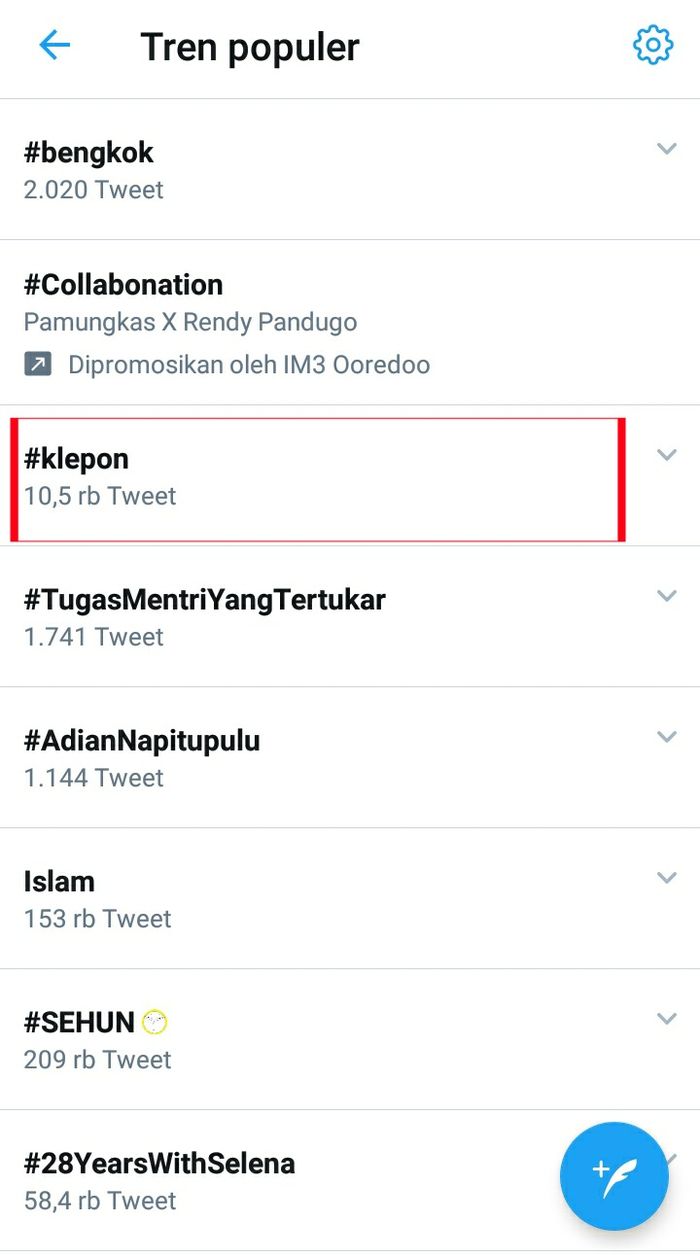The height and width of the screenshot is (1255, 700).
Task: Click the promoted arrow icon near IM3 Ooredoo
Action: tap(36, 364)
